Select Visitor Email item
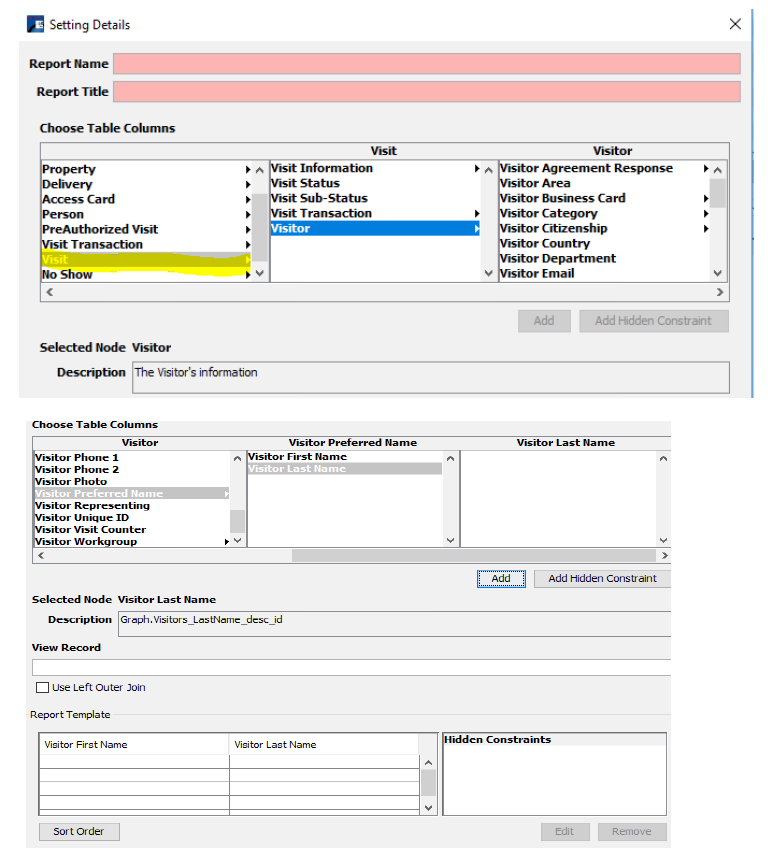The height and width of the screenshot is (855, 768). click(x=537, y=274)
